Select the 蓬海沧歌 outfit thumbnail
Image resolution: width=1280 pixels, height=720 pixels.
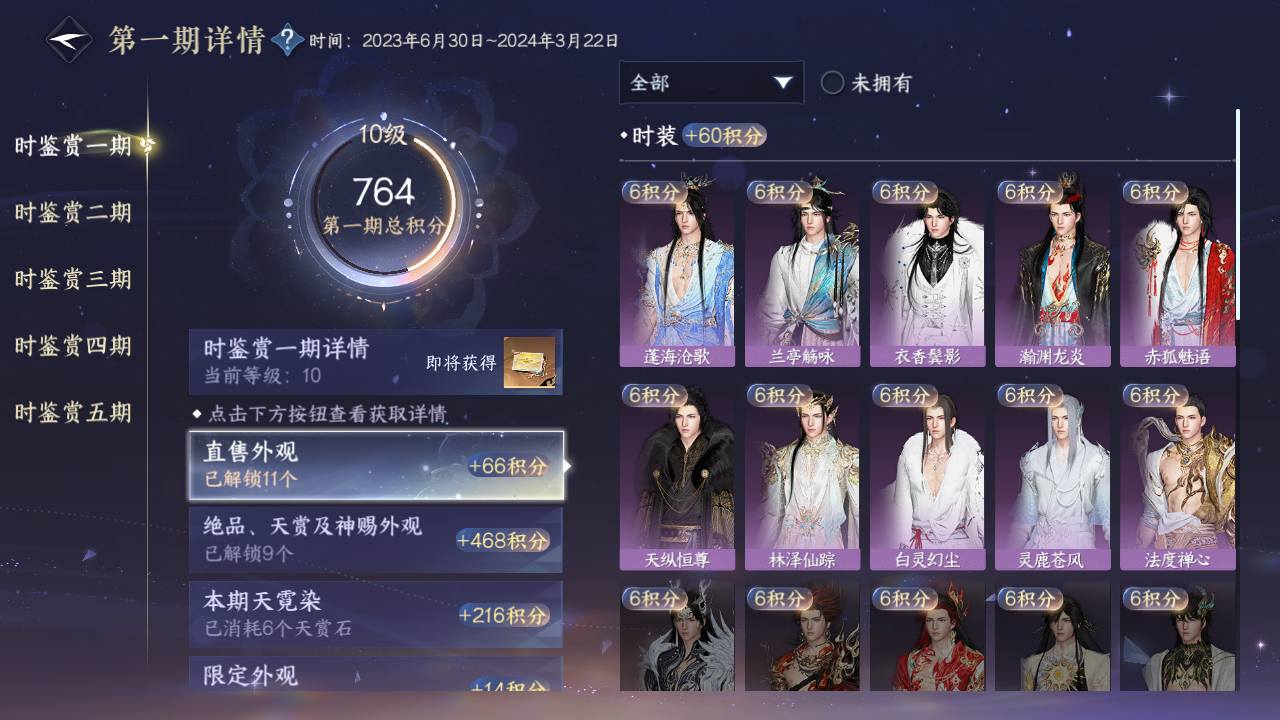tap(677, 273)
